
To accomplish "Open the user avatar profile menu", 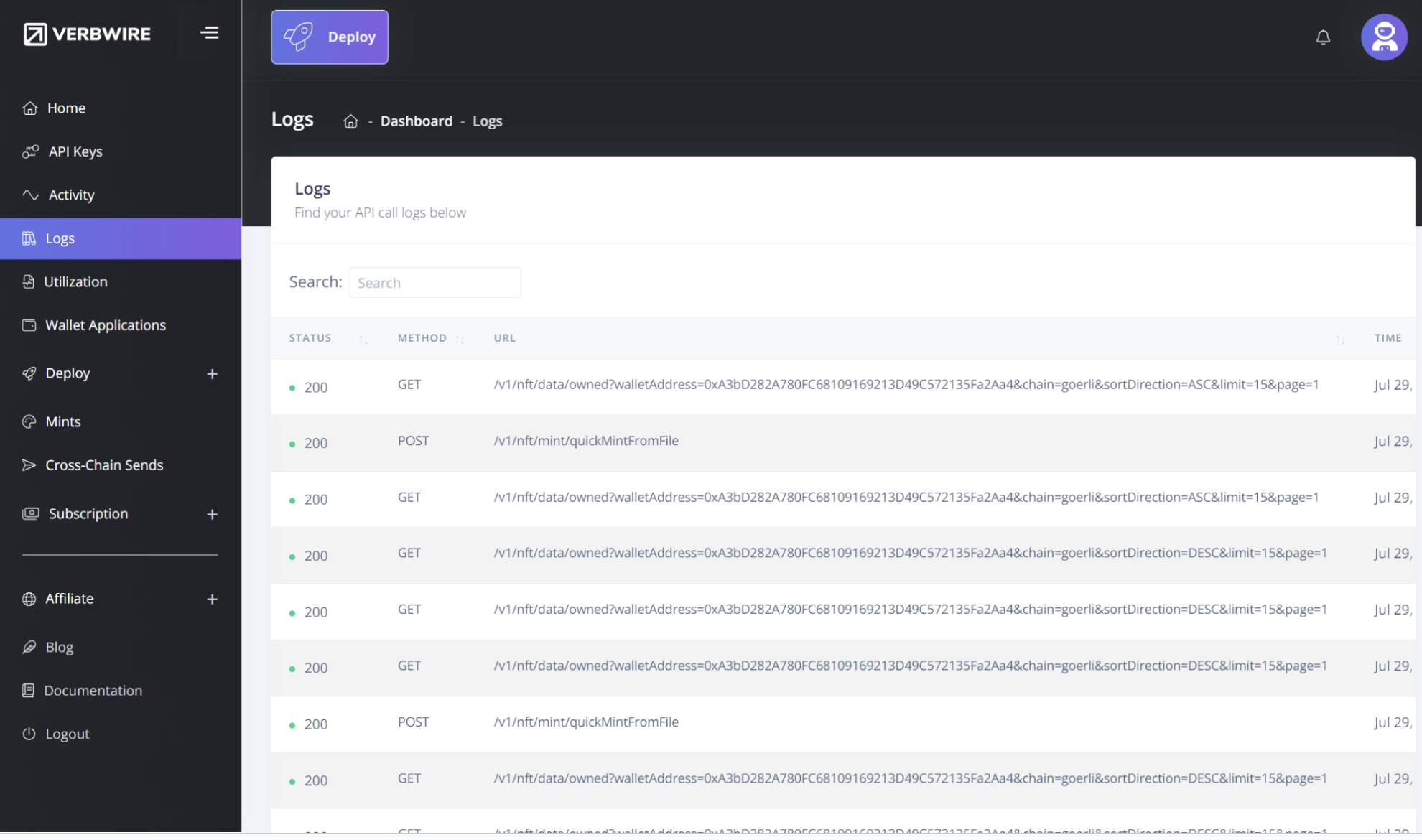I will (x=1383, y=37).
